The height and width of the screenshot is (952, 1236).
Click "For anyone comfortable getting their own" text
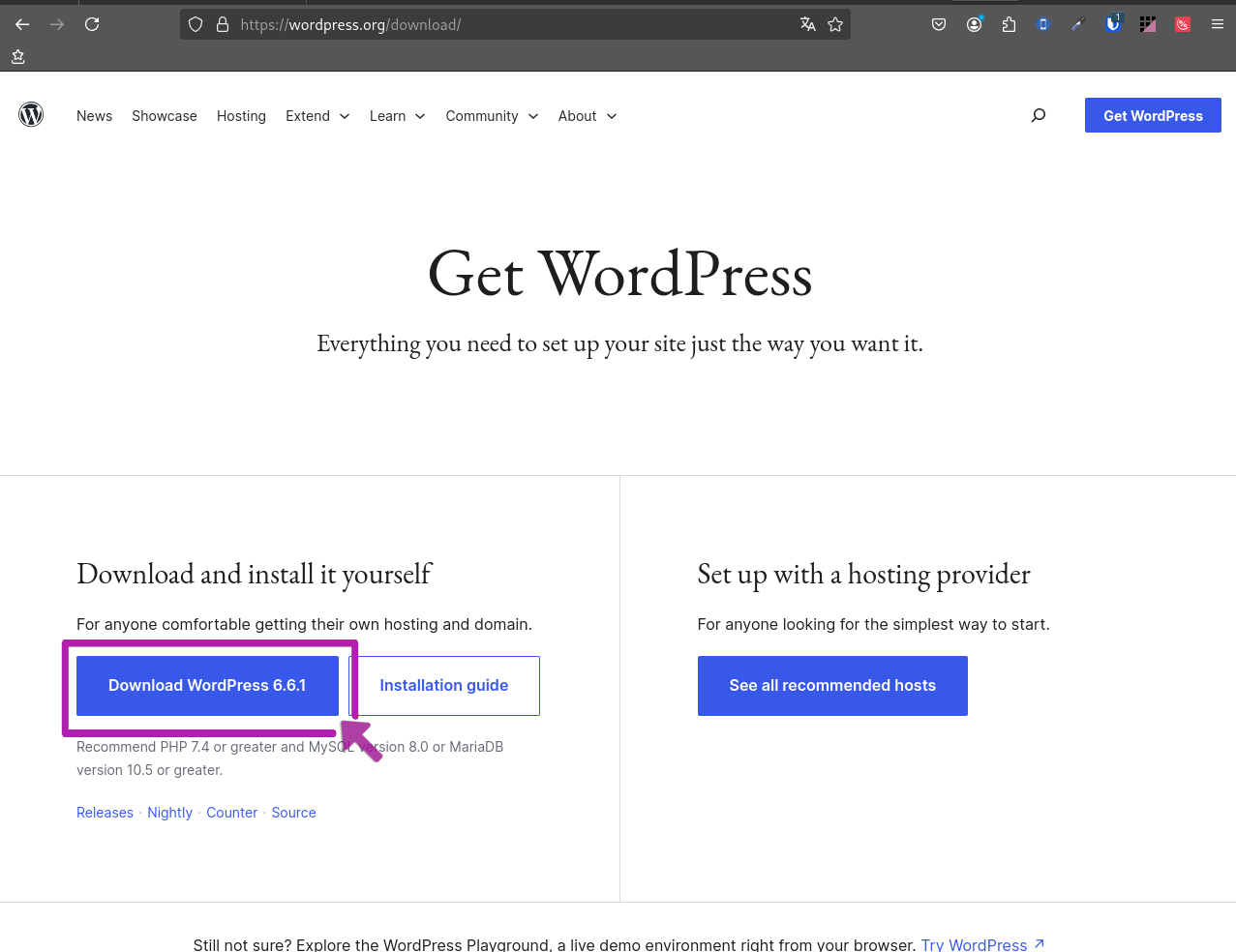304,625
